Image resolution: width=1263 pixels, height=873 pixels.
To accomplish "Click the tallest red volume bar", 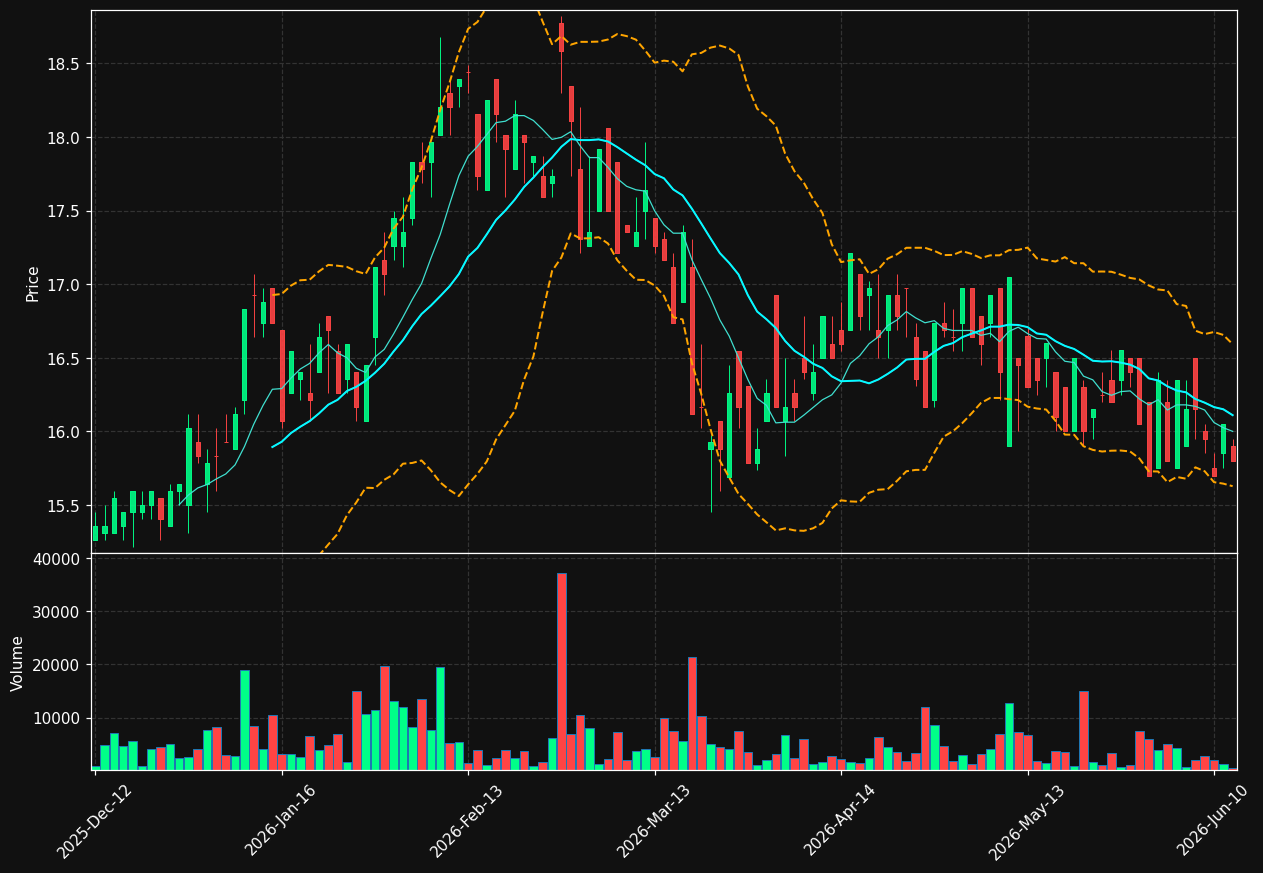I will point(562,671).
